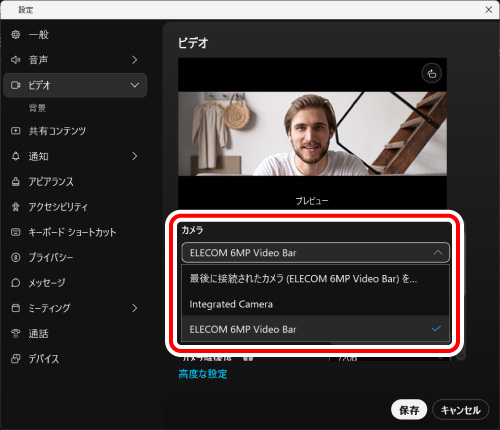Close the 設定 window
Image resolution: width=500 pixels, height=430 pixels.
pos(489,10)
